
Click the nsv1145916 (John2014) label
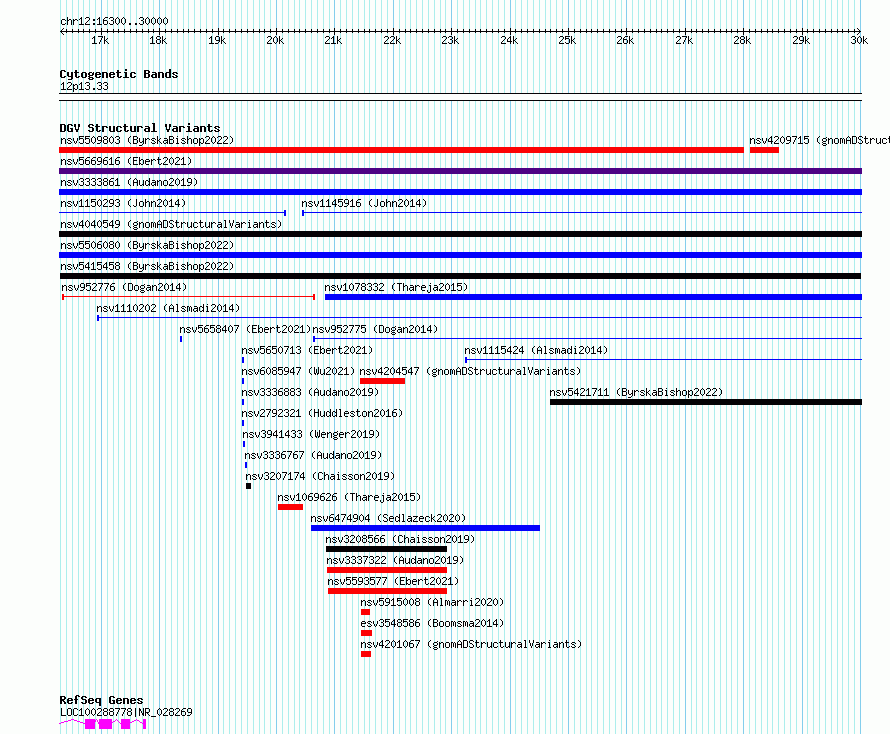click(x=364, y=203)
